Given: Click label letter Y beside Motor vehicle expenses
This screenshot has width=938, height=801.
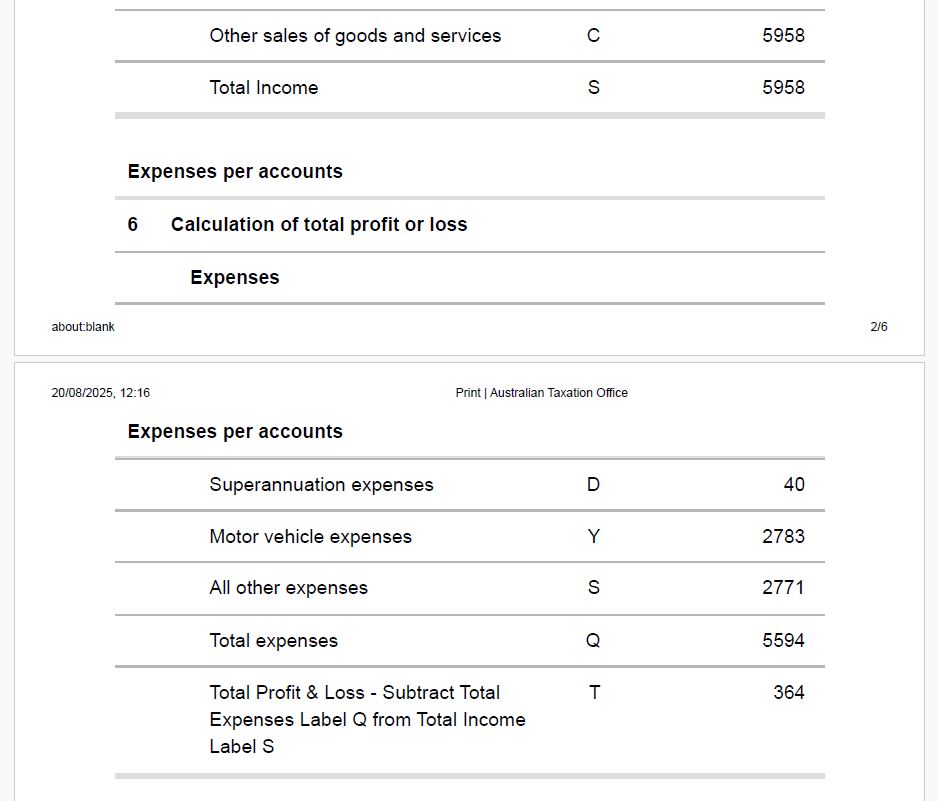Looking at the screenshot, I should (594, 537).
